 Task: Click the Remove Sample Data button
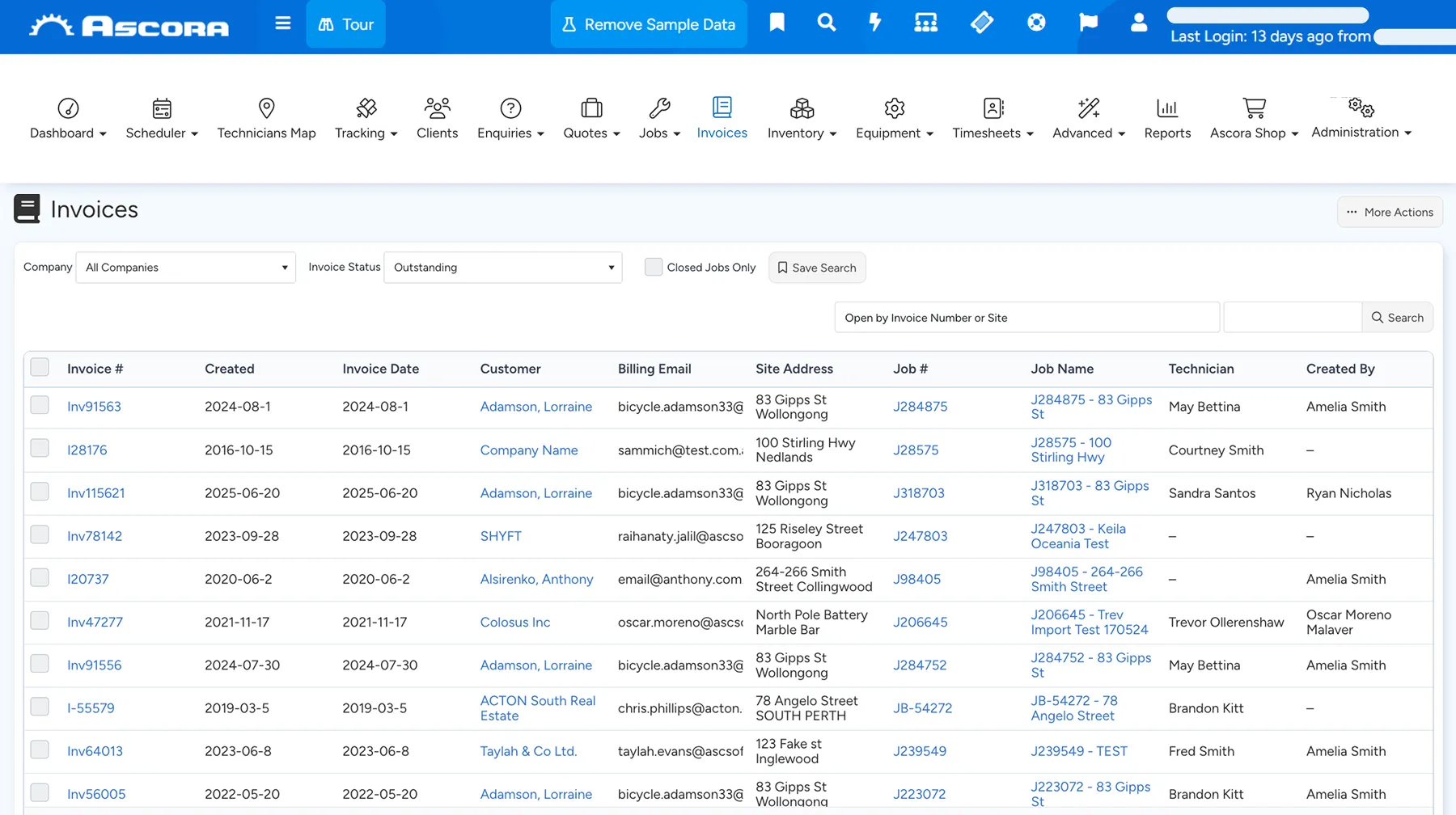649,24
